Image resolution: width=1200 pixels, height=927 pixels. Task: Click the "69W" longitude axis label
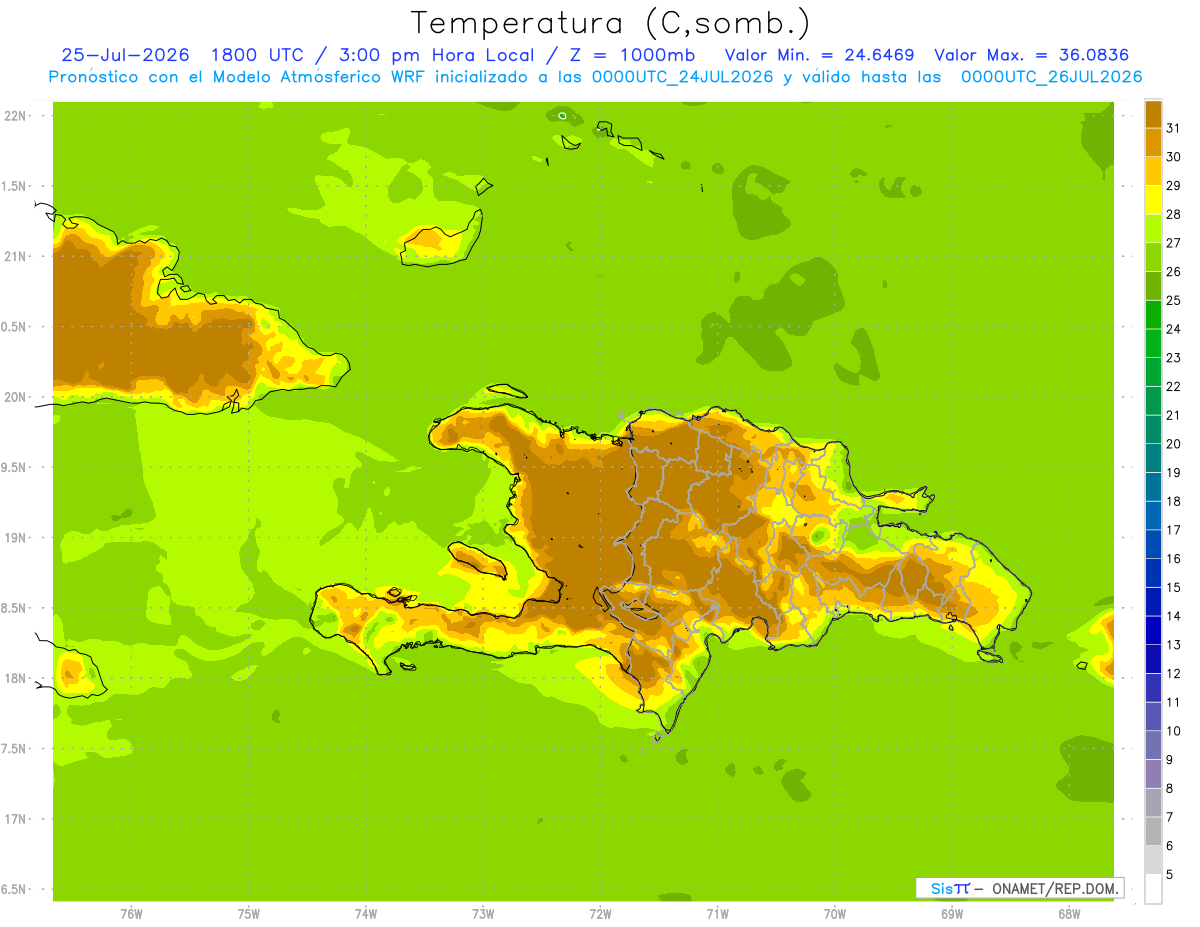click(952, 914)
